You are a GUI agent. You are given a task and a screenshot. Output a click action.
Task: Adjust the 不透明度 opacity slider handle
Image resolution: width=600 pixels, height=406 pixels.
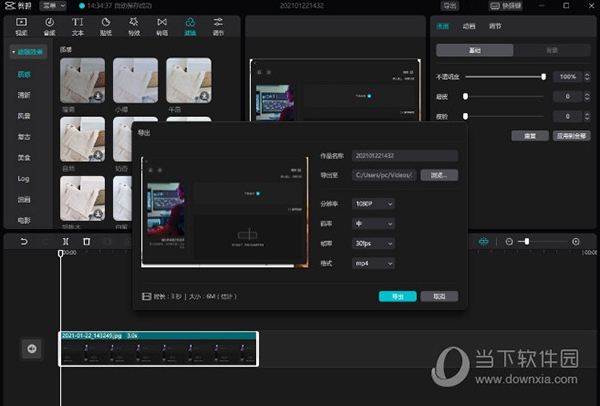(543, 77)
